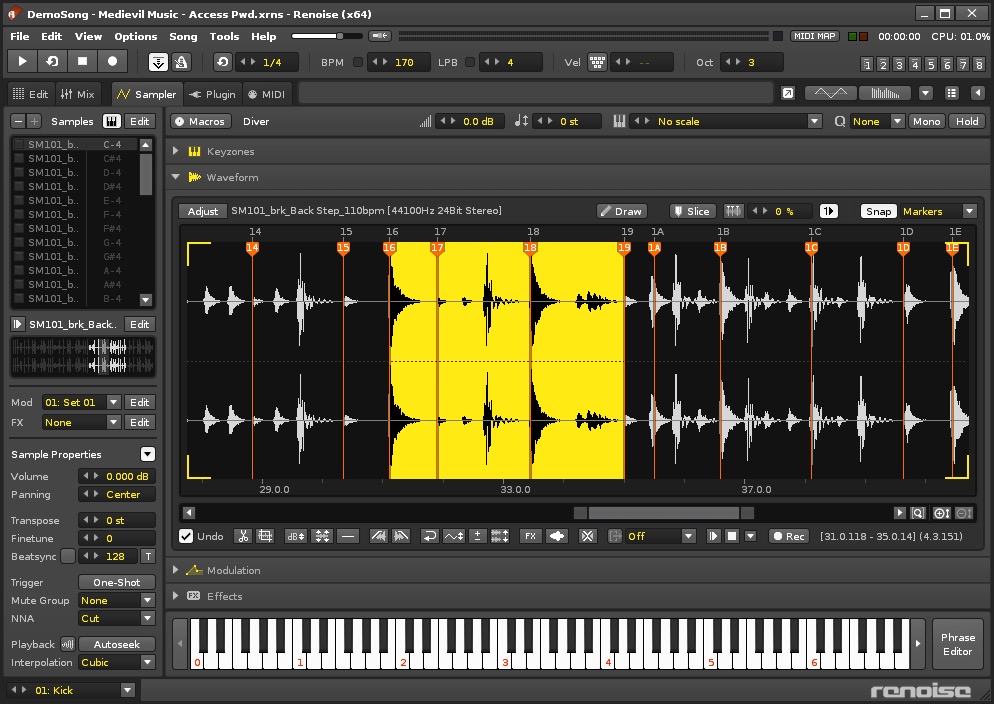The width and height of the screenshot is (994, 704).
Task: Enable record mode with the round record button
Action: point(112,61)
